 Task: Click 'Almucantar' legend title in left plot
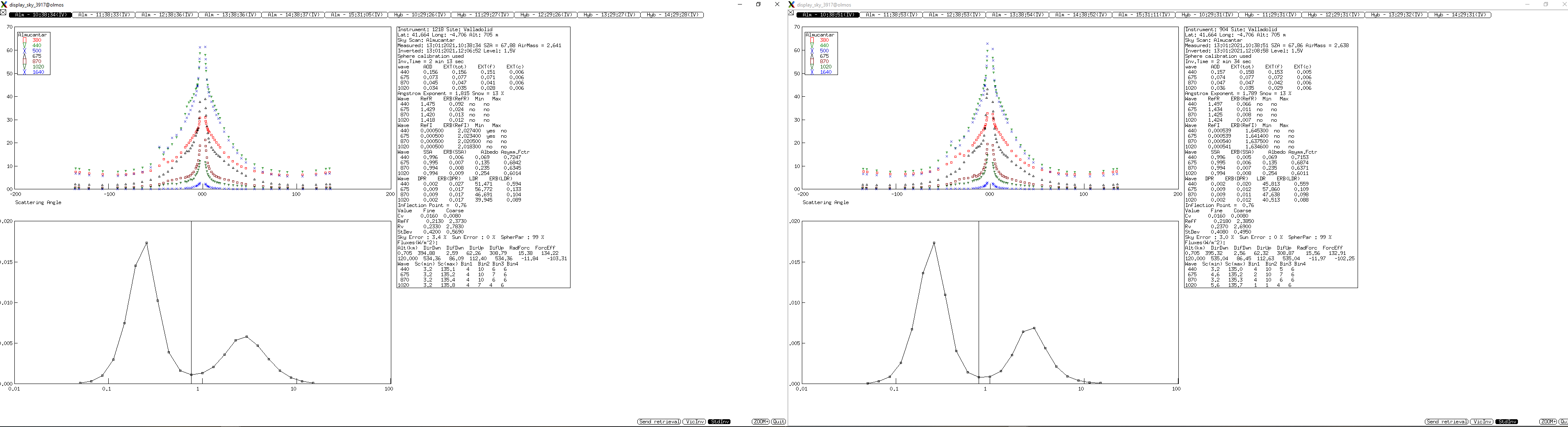pyautogui.click(x=32, y=35)
